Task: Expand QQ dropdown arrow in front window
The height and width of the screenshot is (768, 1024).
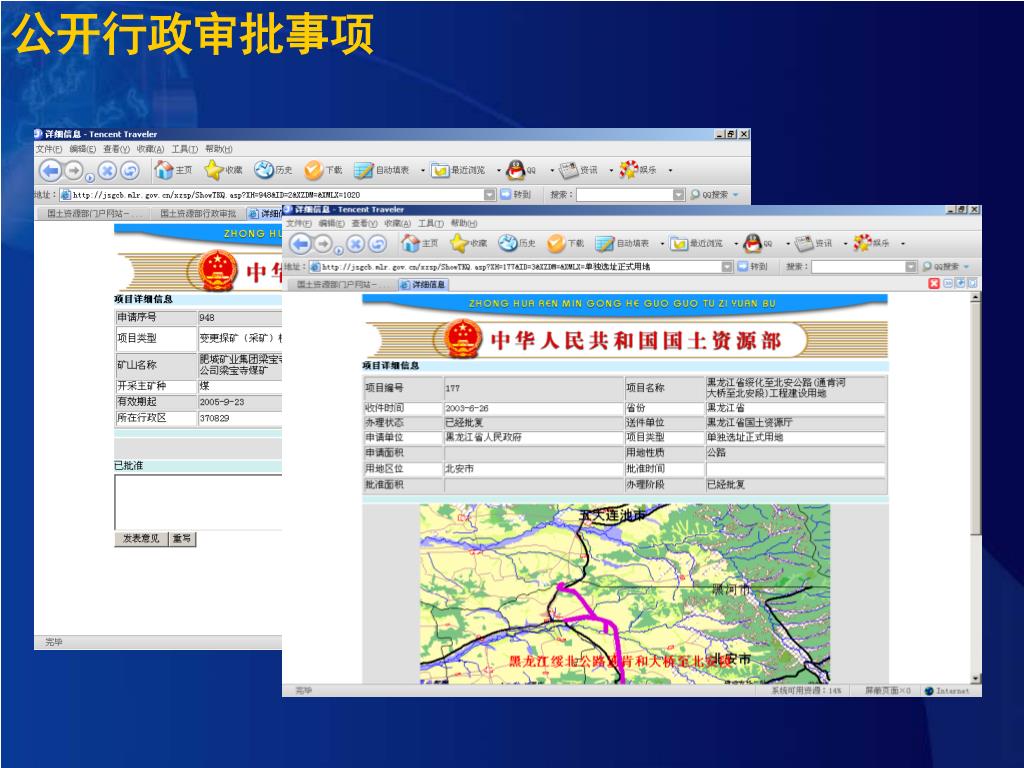Action: (x=788, y=244)
